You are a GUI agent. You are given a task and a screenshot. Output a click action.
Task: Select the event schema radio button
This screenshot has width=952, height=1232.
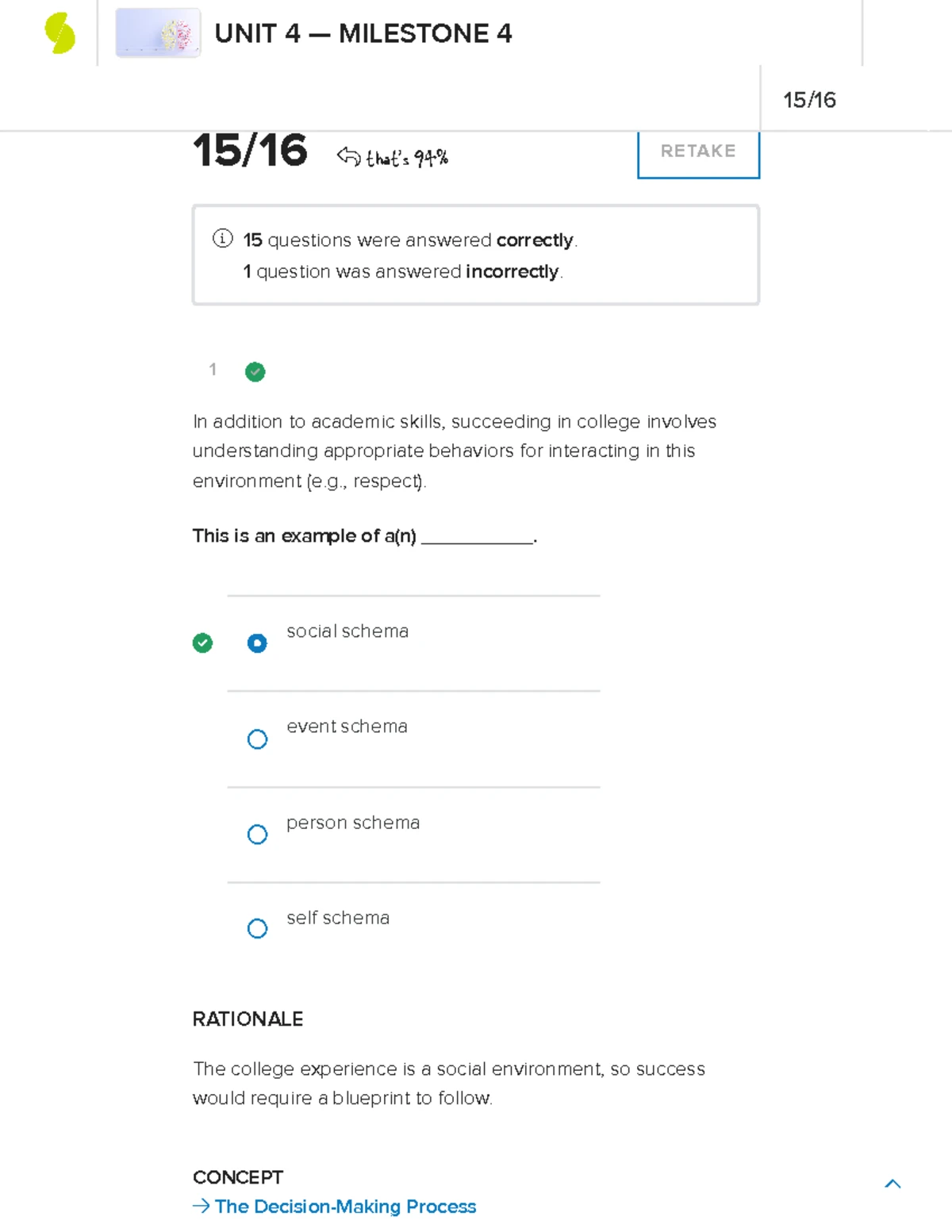[257, 739]
